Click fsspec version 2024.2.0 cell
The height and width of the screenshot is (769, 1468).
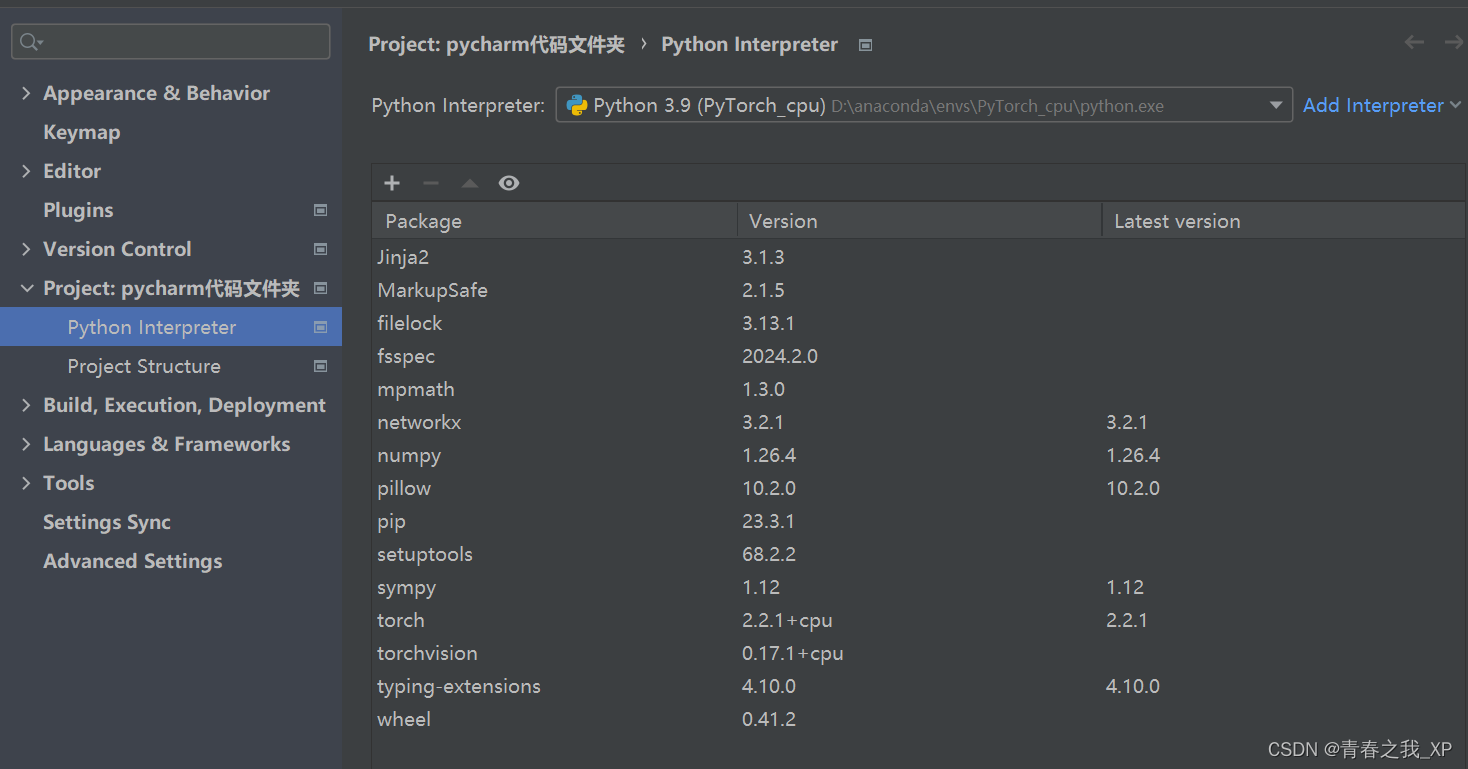pyautogui.click(x=780, y=356)
